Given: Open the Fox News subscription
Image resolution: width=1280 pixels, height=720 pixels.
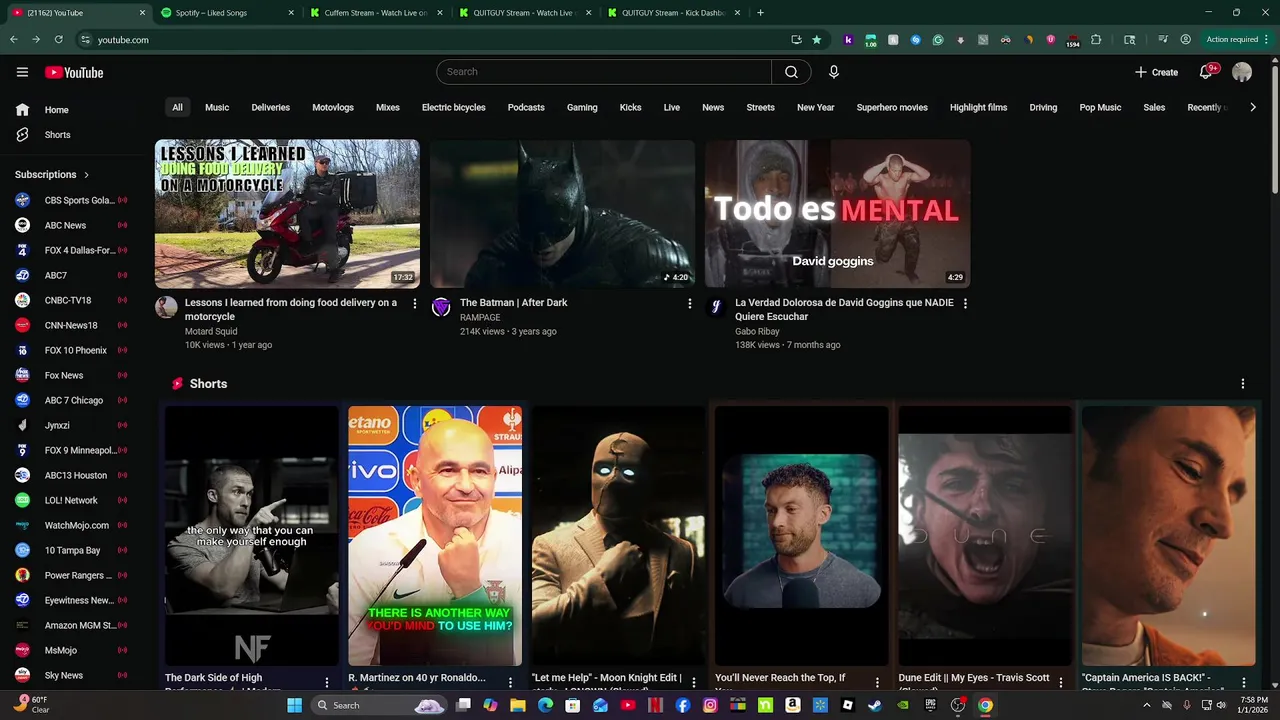Looking at the screenshot, I should pos(70,375).
